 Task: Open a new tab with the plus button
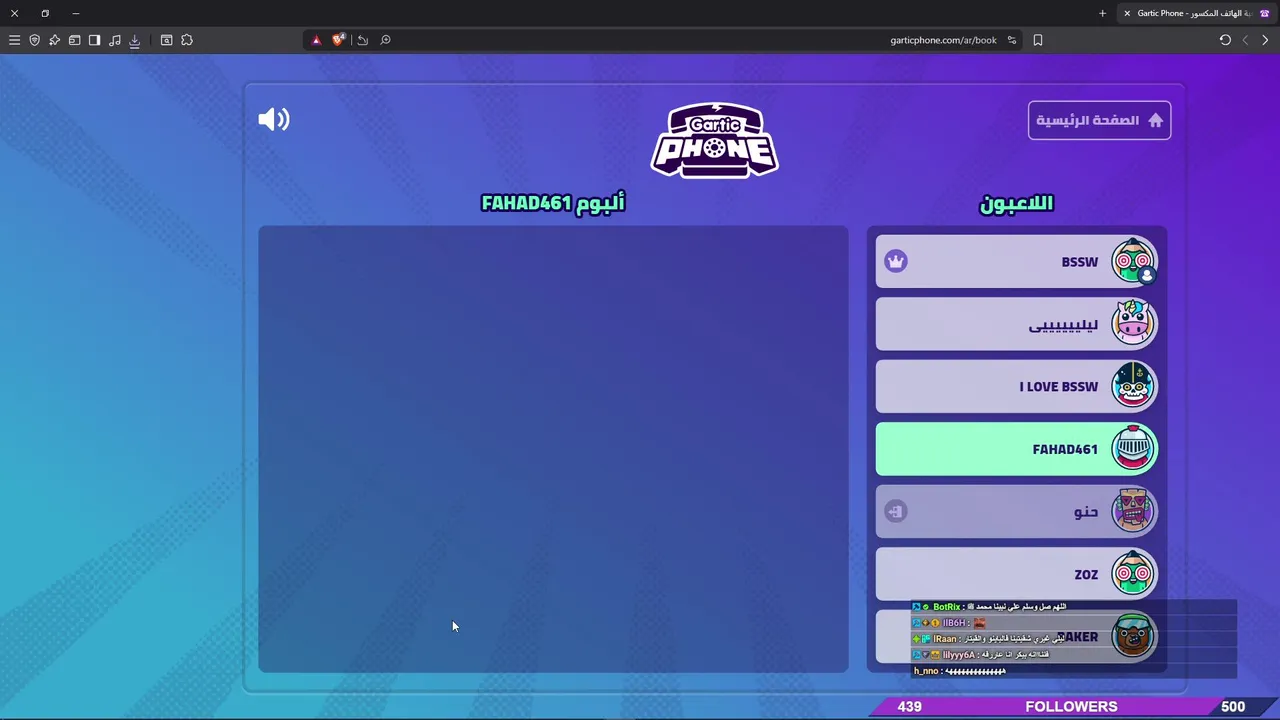click(x=1102, y=13)
